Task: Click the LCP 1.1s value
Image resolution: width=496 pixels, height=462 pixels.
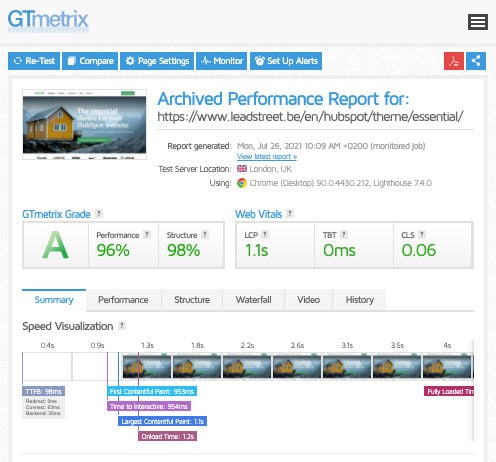Action: [x=256, y=250]
